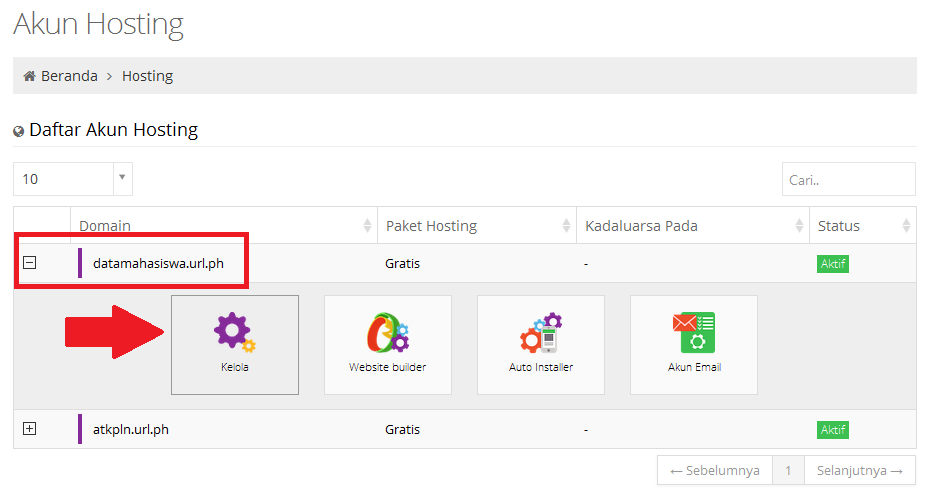The image size is (925, 495).
Task: Expand the atkpln.url.ph row
Action: click(29, 428)
